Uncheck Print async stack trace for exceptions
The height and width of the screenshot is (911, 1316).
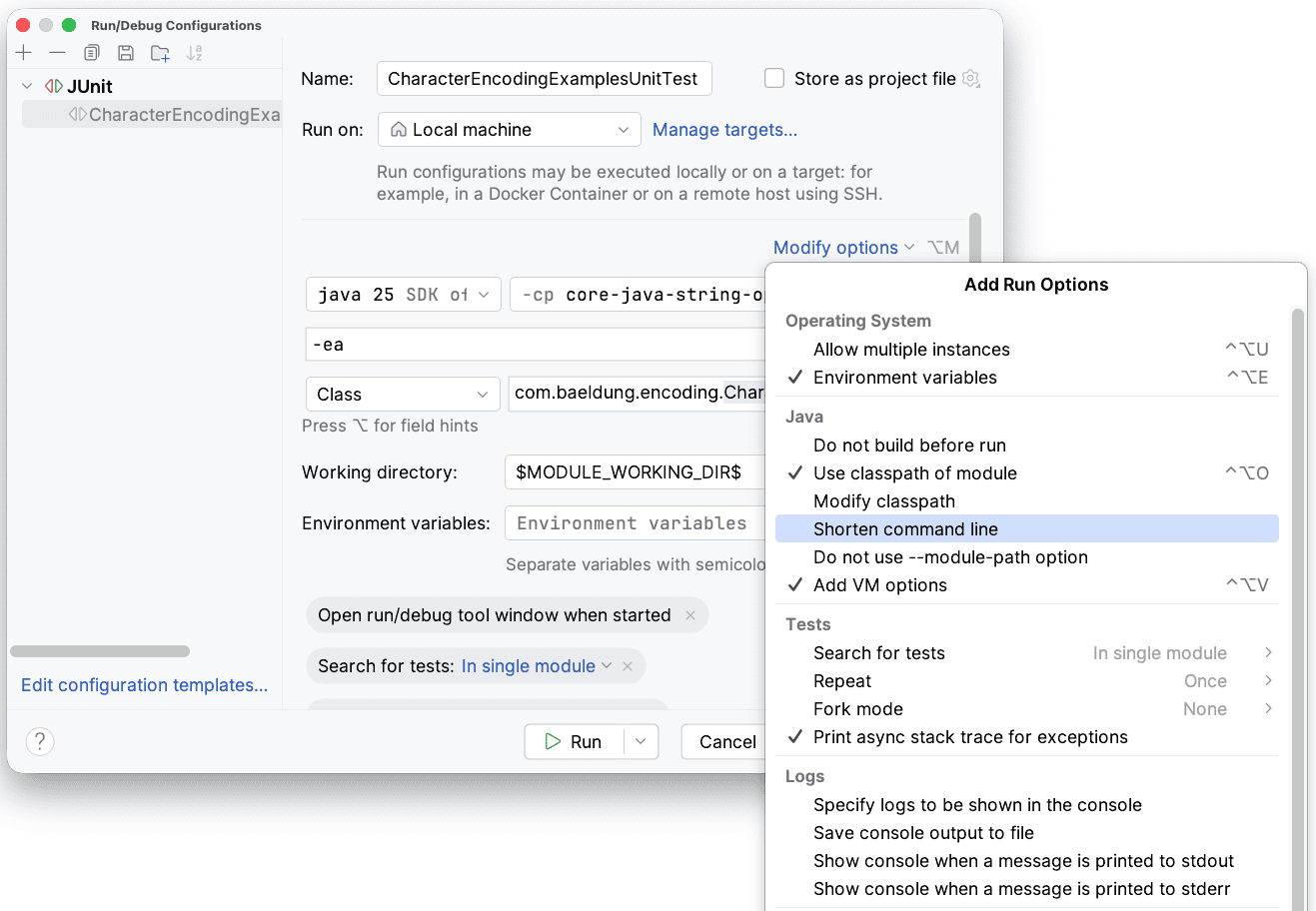pos(969,737)
